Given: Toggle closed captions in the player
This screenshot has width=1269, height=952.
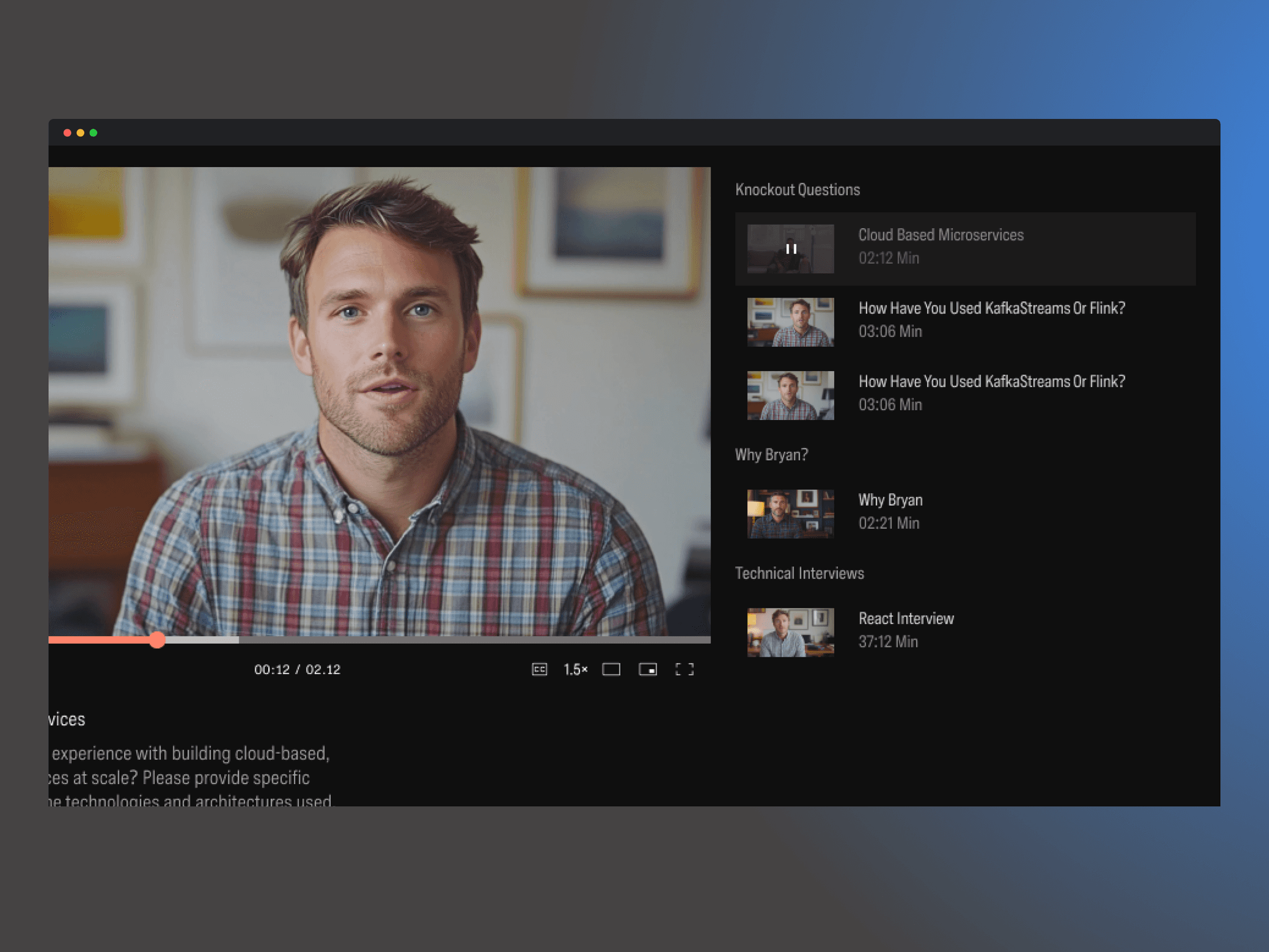Looking at the screenshot, I should pyautogui.click(x=539, y=669).
